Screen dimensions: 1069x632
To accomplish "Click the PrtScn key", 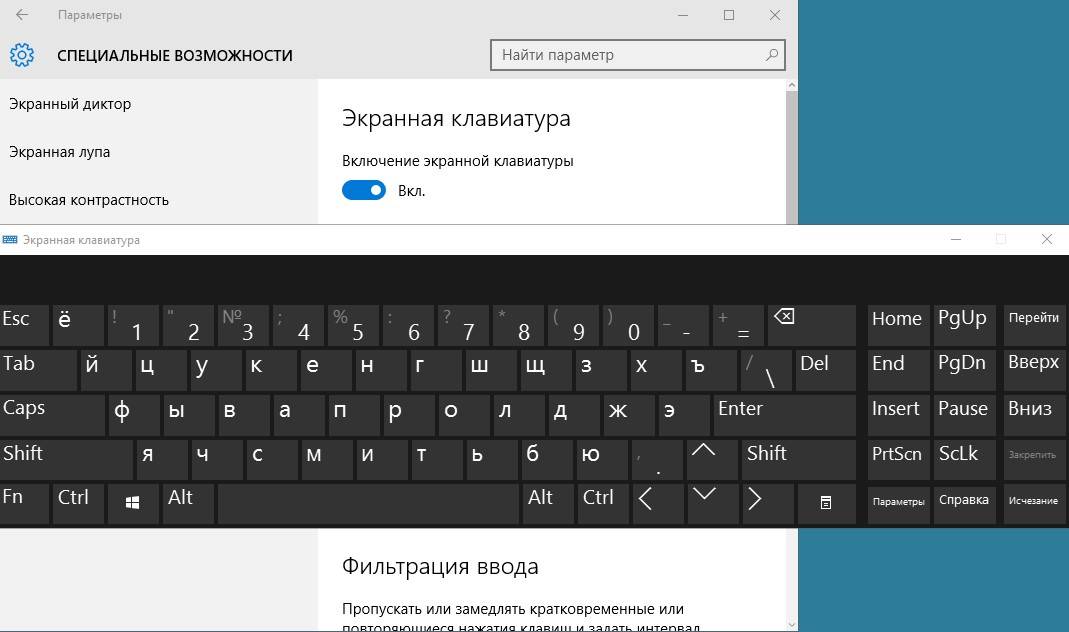I will click(899, 460).
